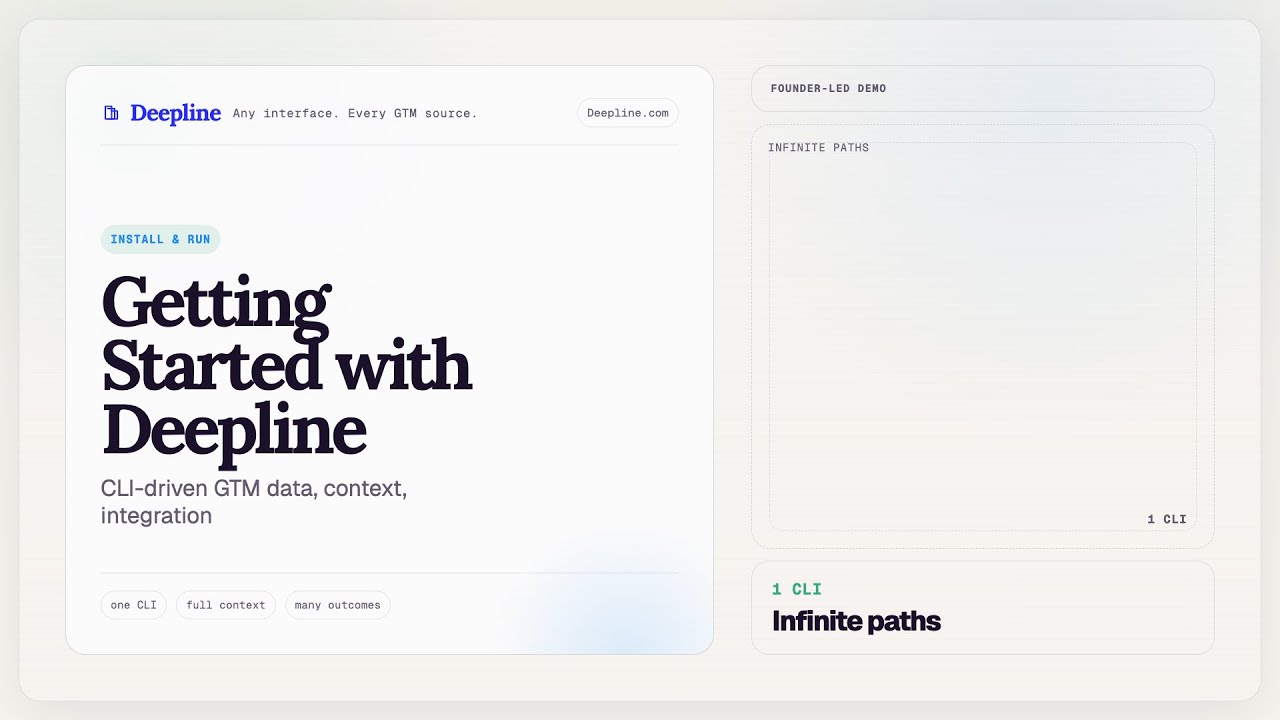Click the FOUNDER-LED DEMO label

pyautogui.click(x=828, y=88)
